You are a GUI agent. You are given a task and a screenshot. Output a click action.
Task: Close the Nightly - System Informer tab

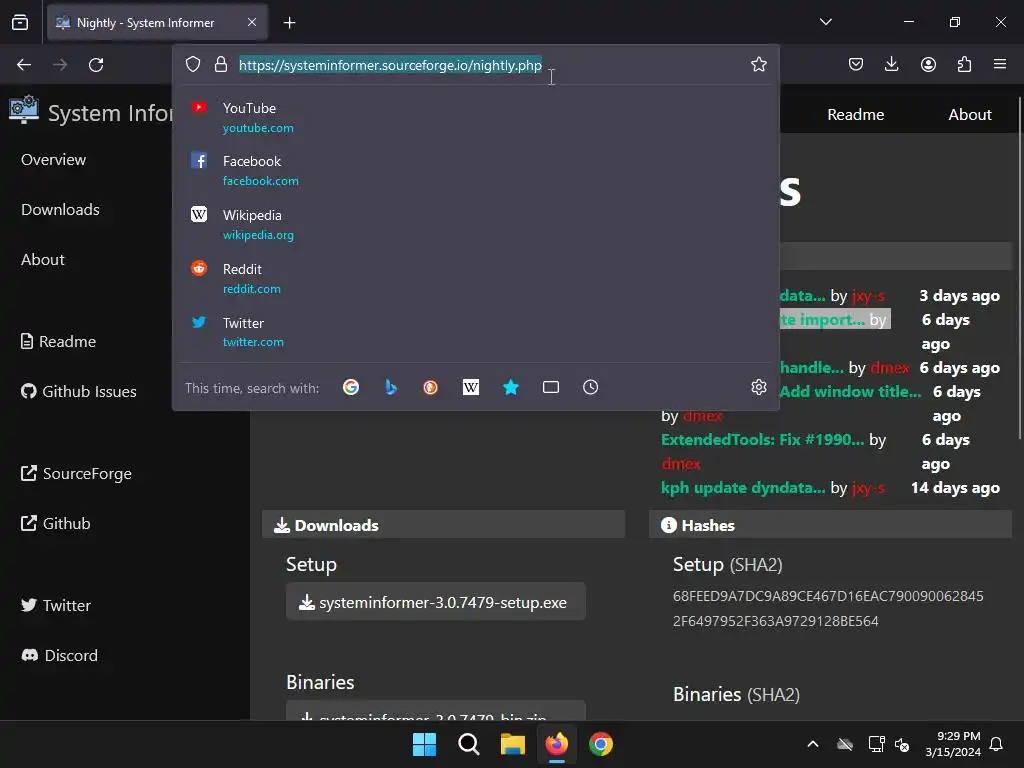pyautogui.click(x=252, y=22)
